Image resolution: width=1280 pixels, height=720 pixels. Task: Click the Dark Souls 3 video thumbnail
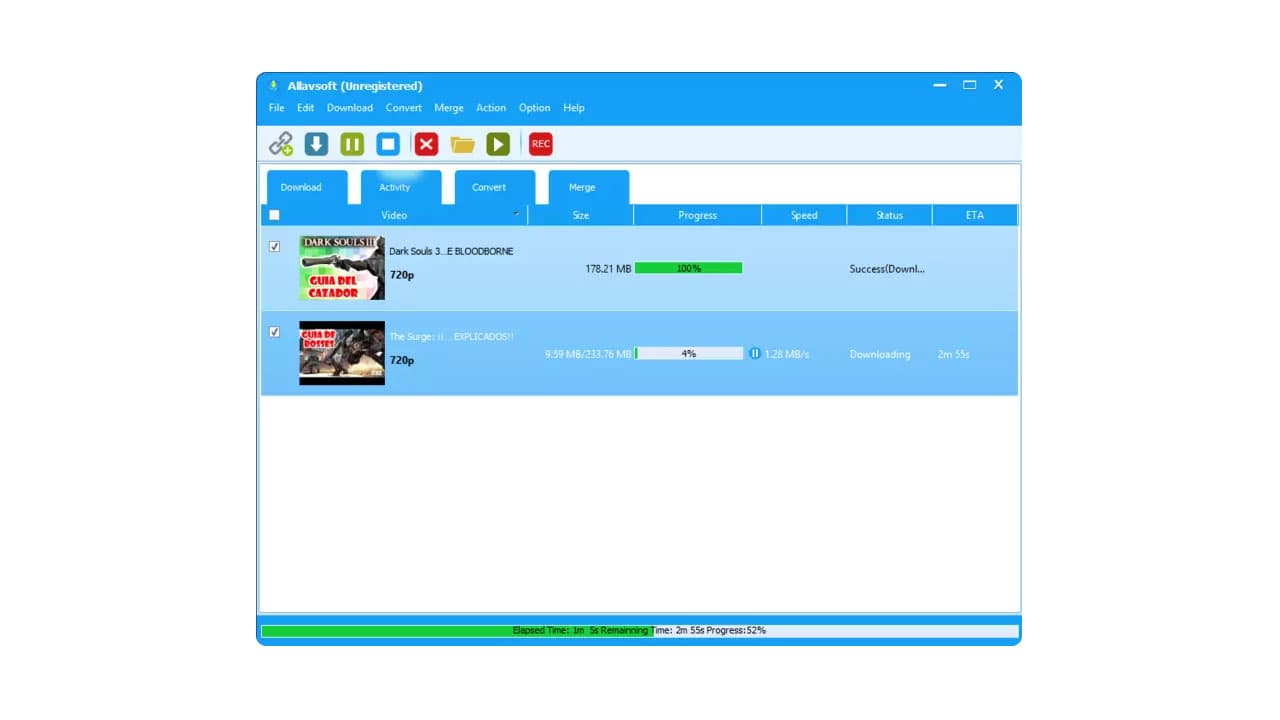(x=341, y=268)
